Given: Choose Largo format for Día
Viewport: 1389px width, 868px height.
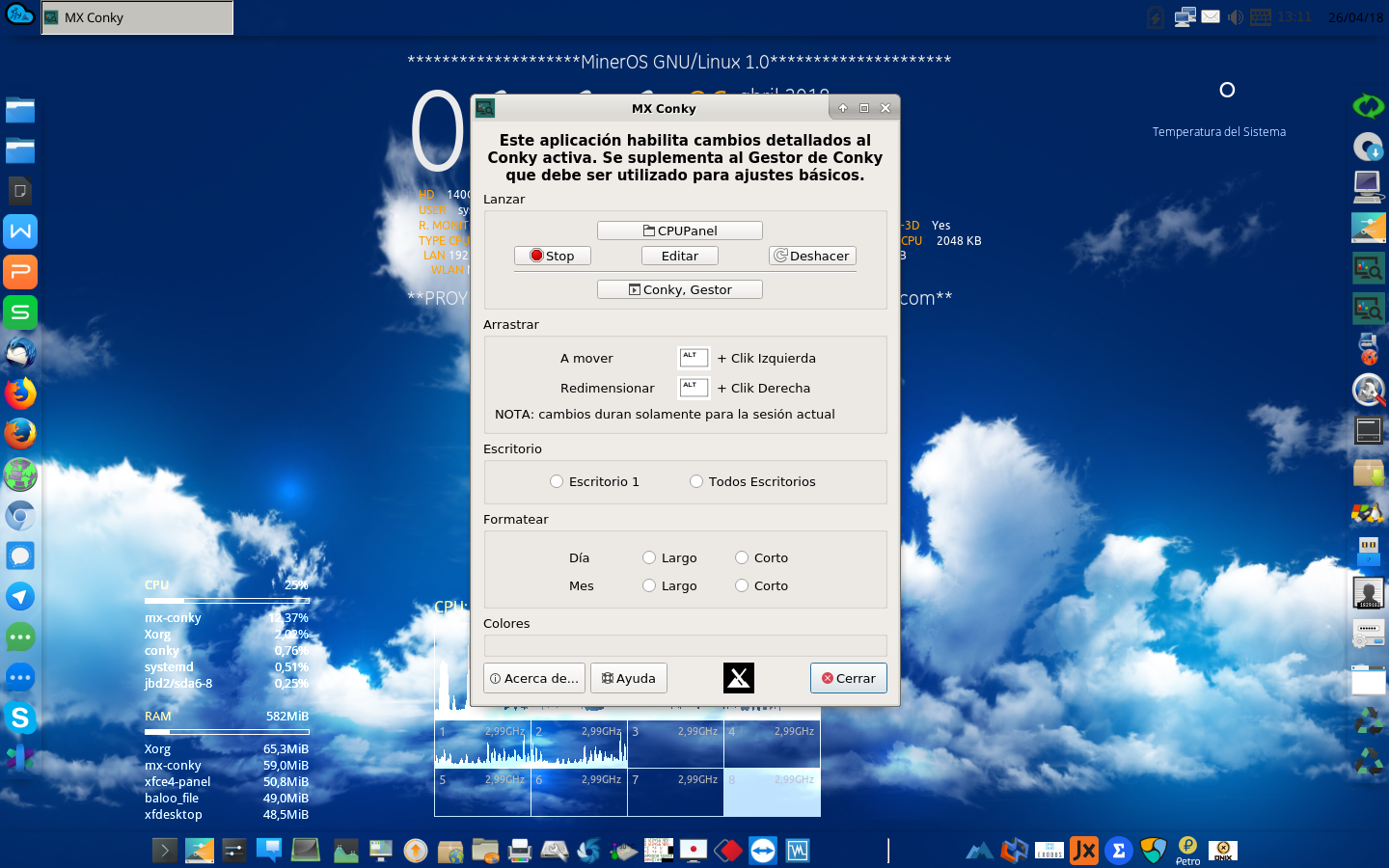Looking at the screenshot, I should (x=649, y=557).
